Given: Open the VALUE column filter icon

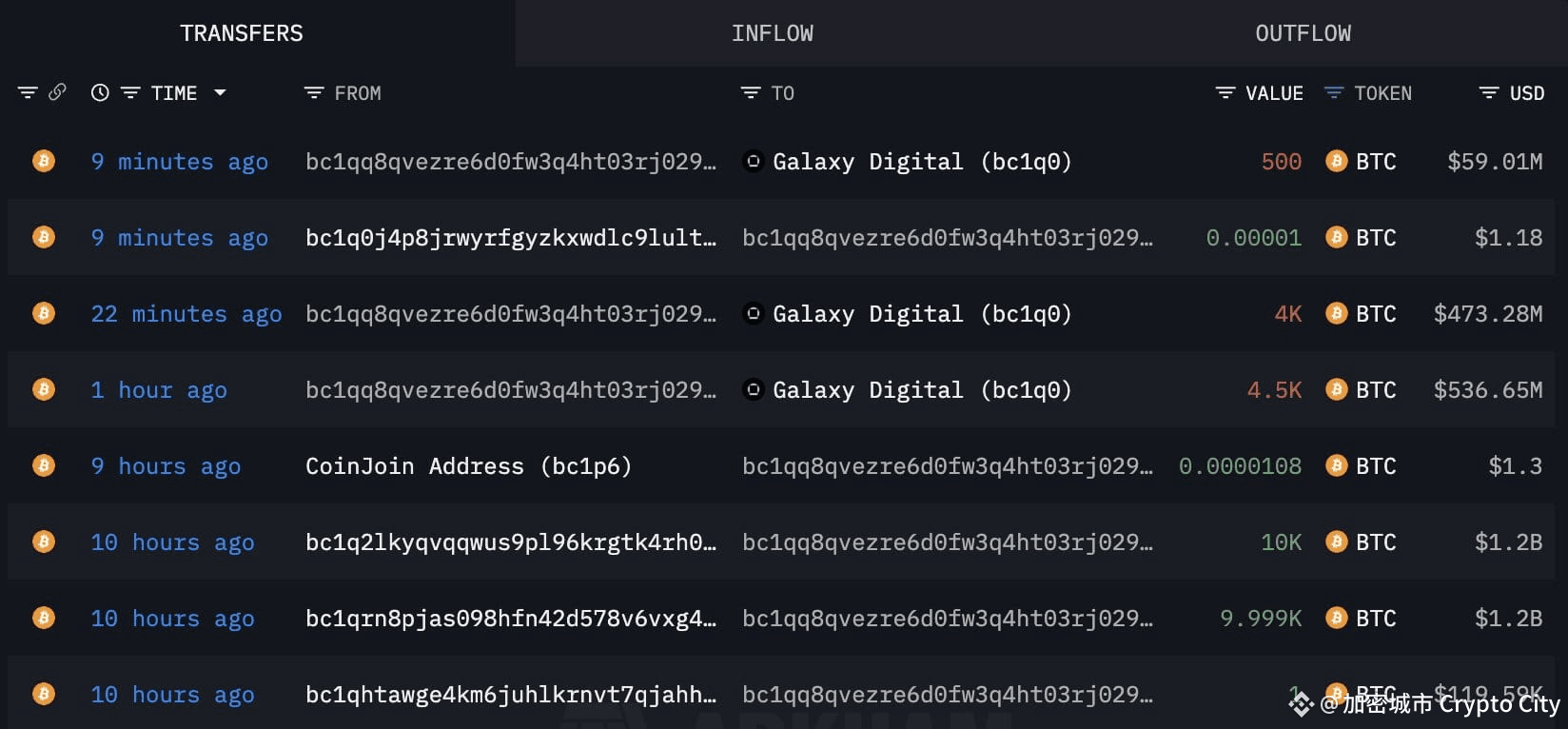Looking at the screenshot, I should (x=1225, y=92).
